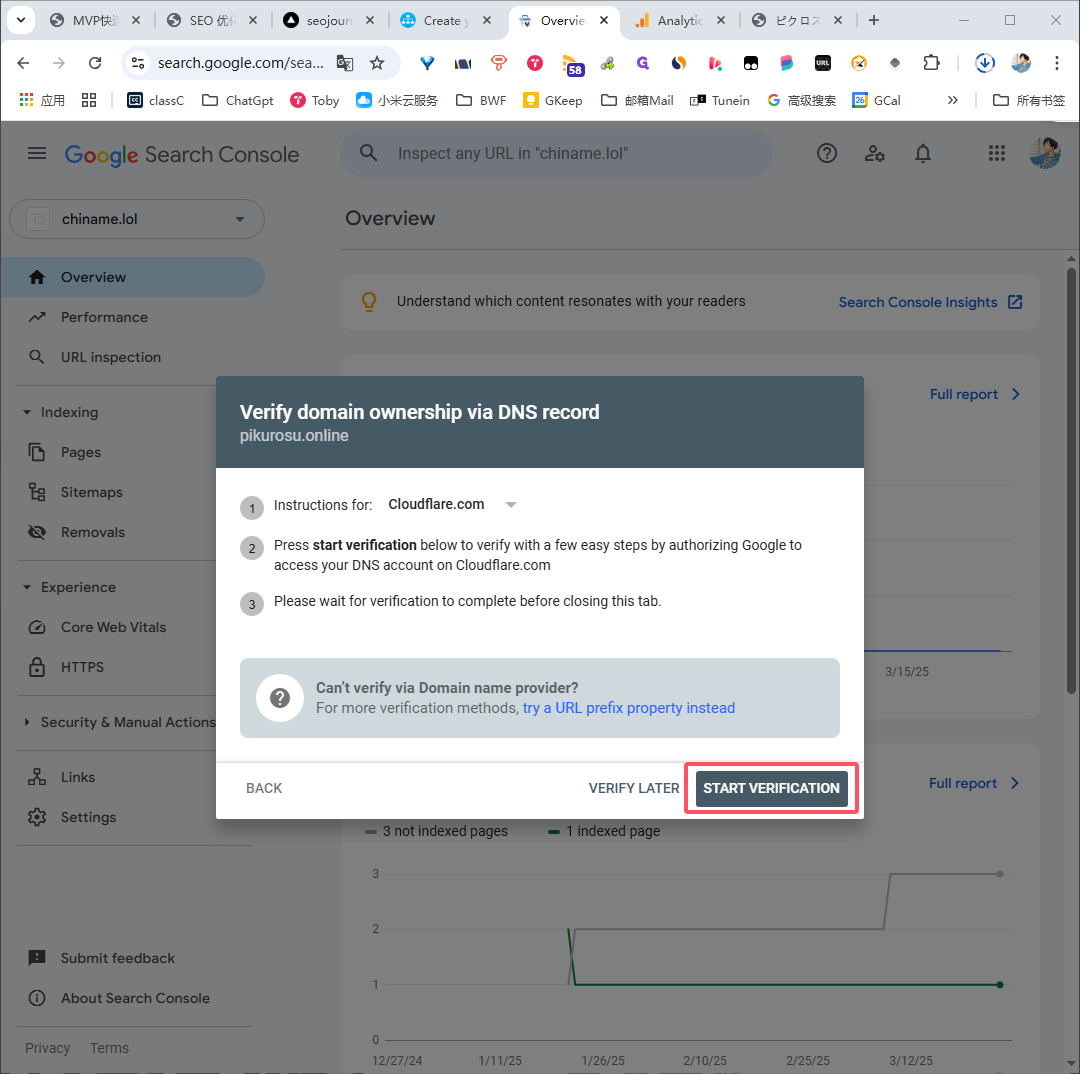Open the chiname.lol property selector
The width and height of the screenshot is (1080, 1074).
pos(137,219)
